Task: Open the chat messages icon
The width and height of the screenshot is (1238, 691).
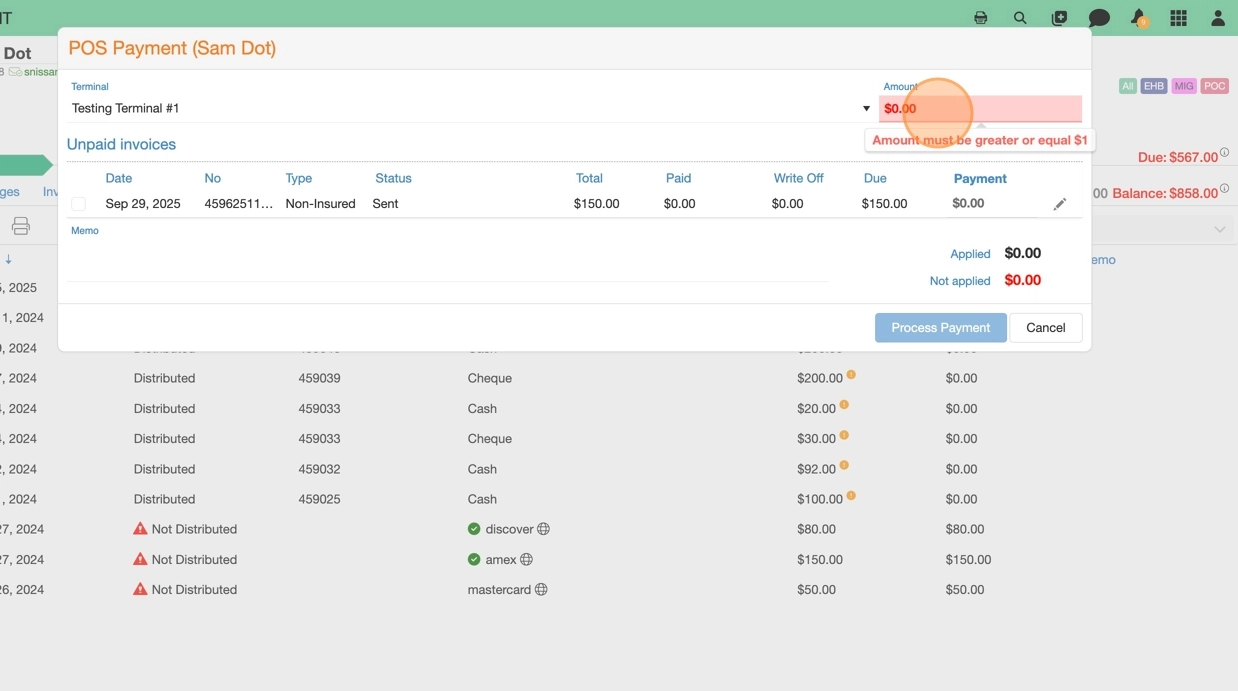Action: tap(1099, 18)
